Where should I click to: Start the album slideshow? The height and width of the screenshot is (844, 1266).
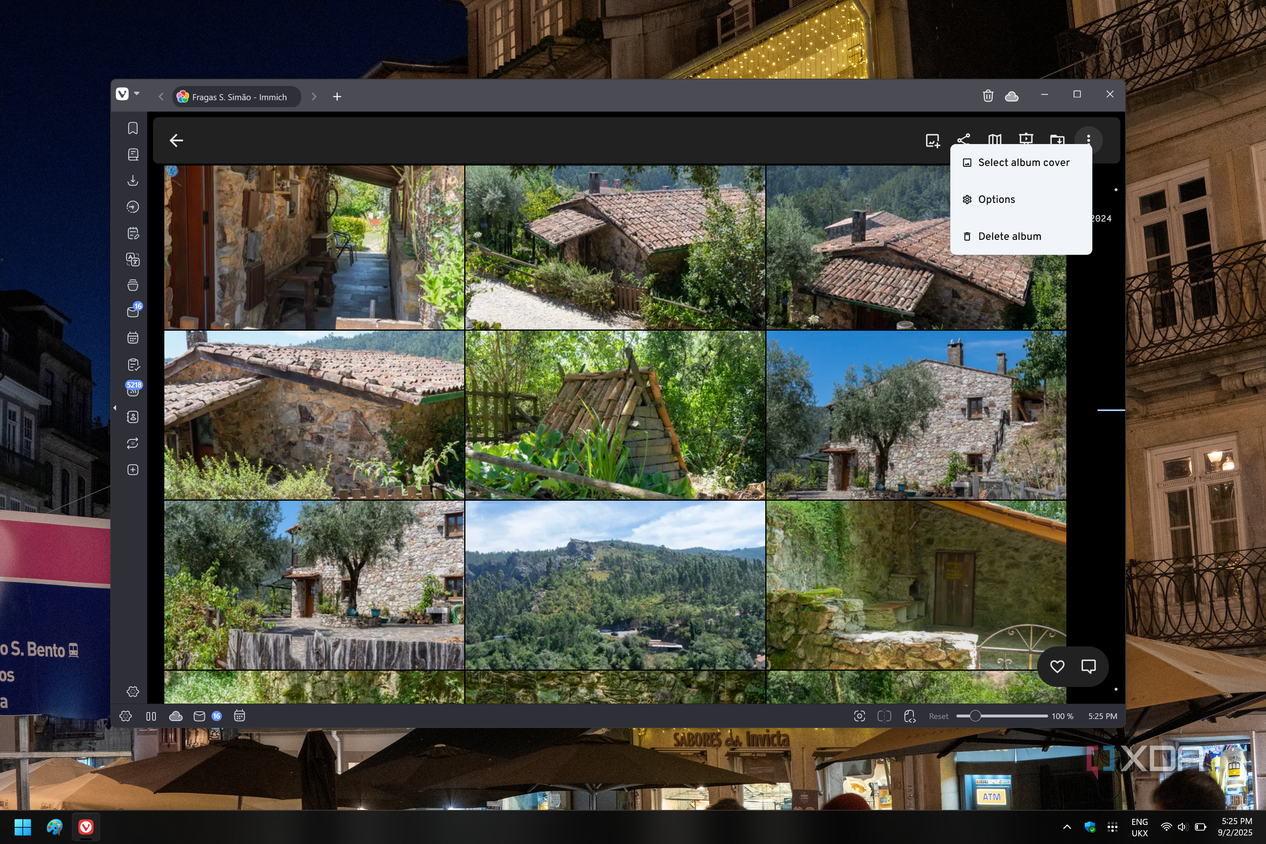tap(1026, 141)
